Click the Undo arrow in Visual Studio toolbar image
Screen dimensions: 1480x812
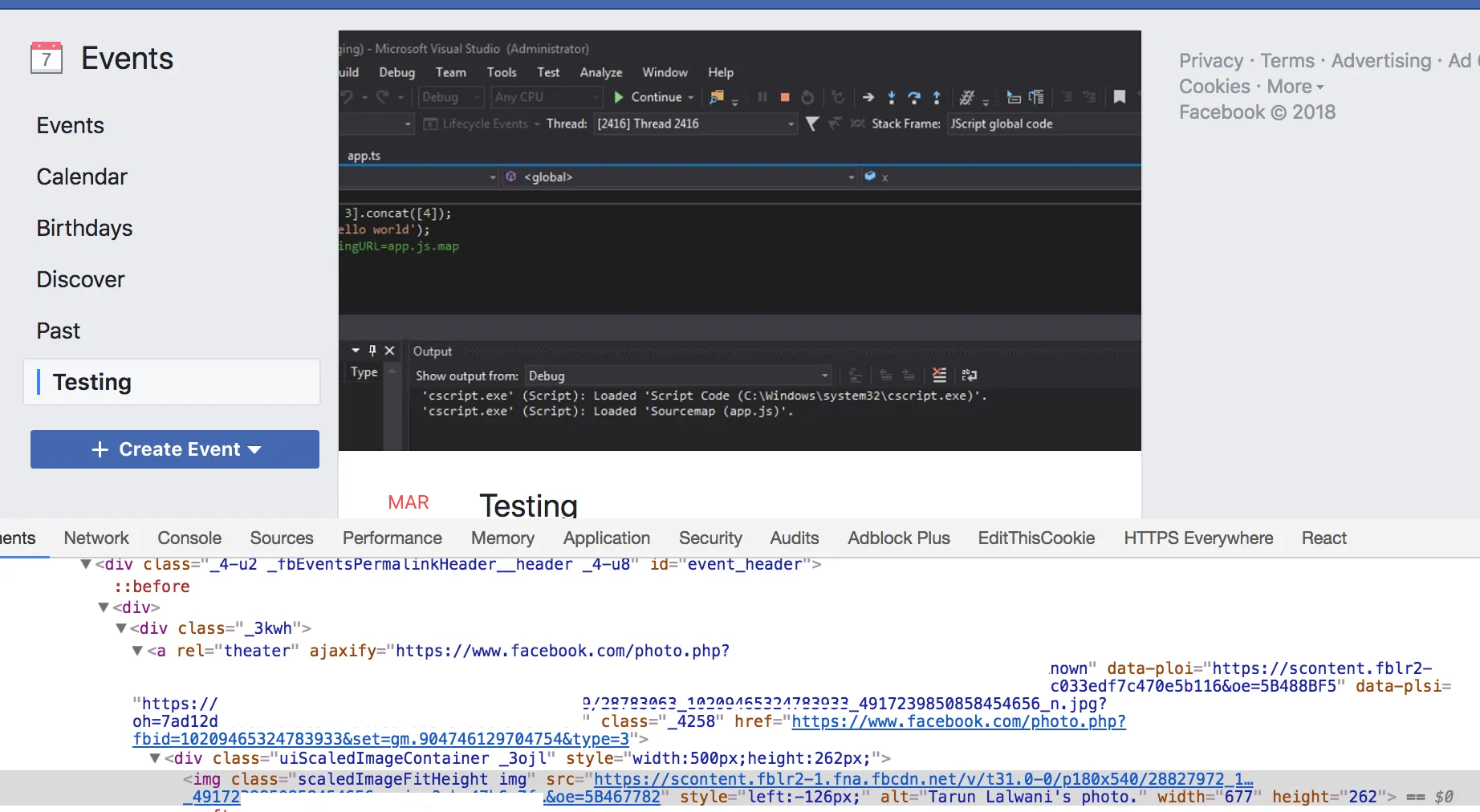(347, 97)
